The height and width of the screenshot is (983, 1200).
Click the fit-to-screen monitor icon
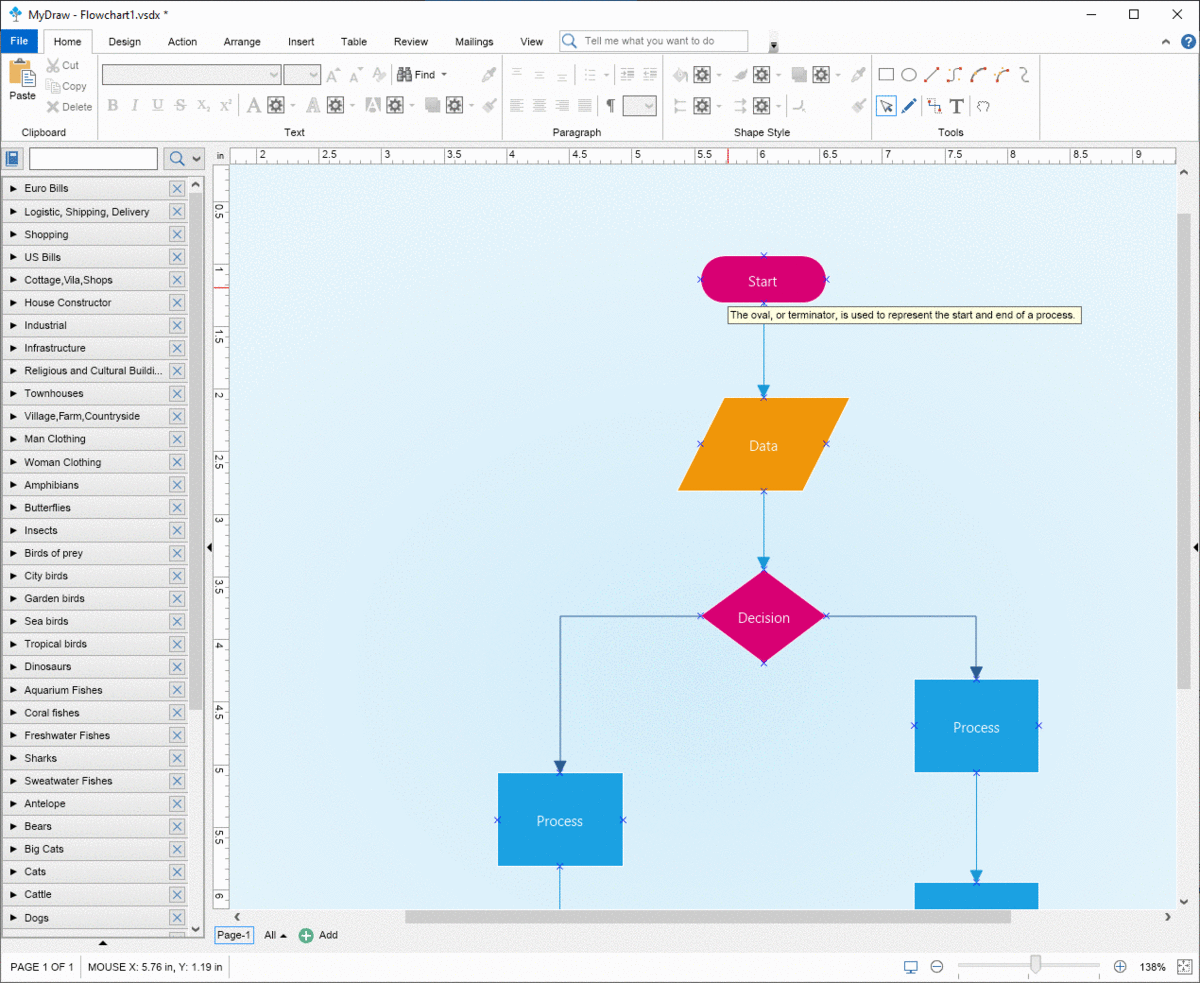click(911, 967)
